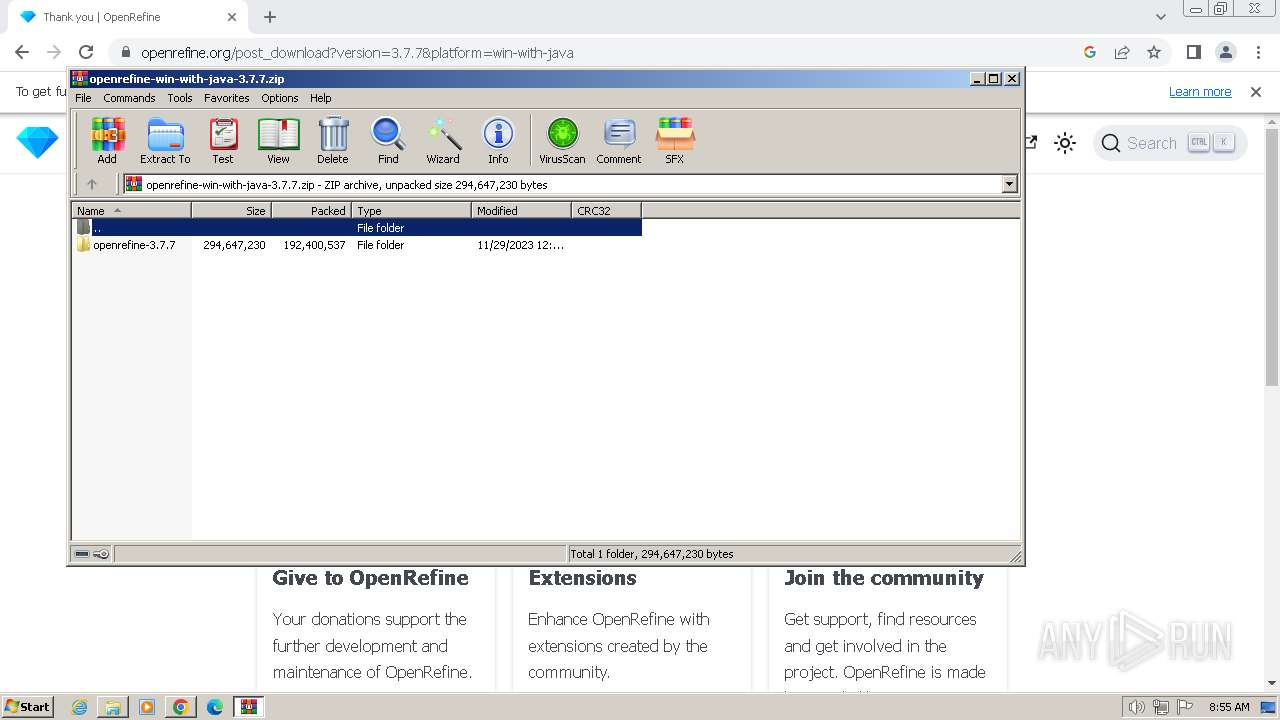
Task: Open Chrome profile avatar
Action: (1226, 52)
